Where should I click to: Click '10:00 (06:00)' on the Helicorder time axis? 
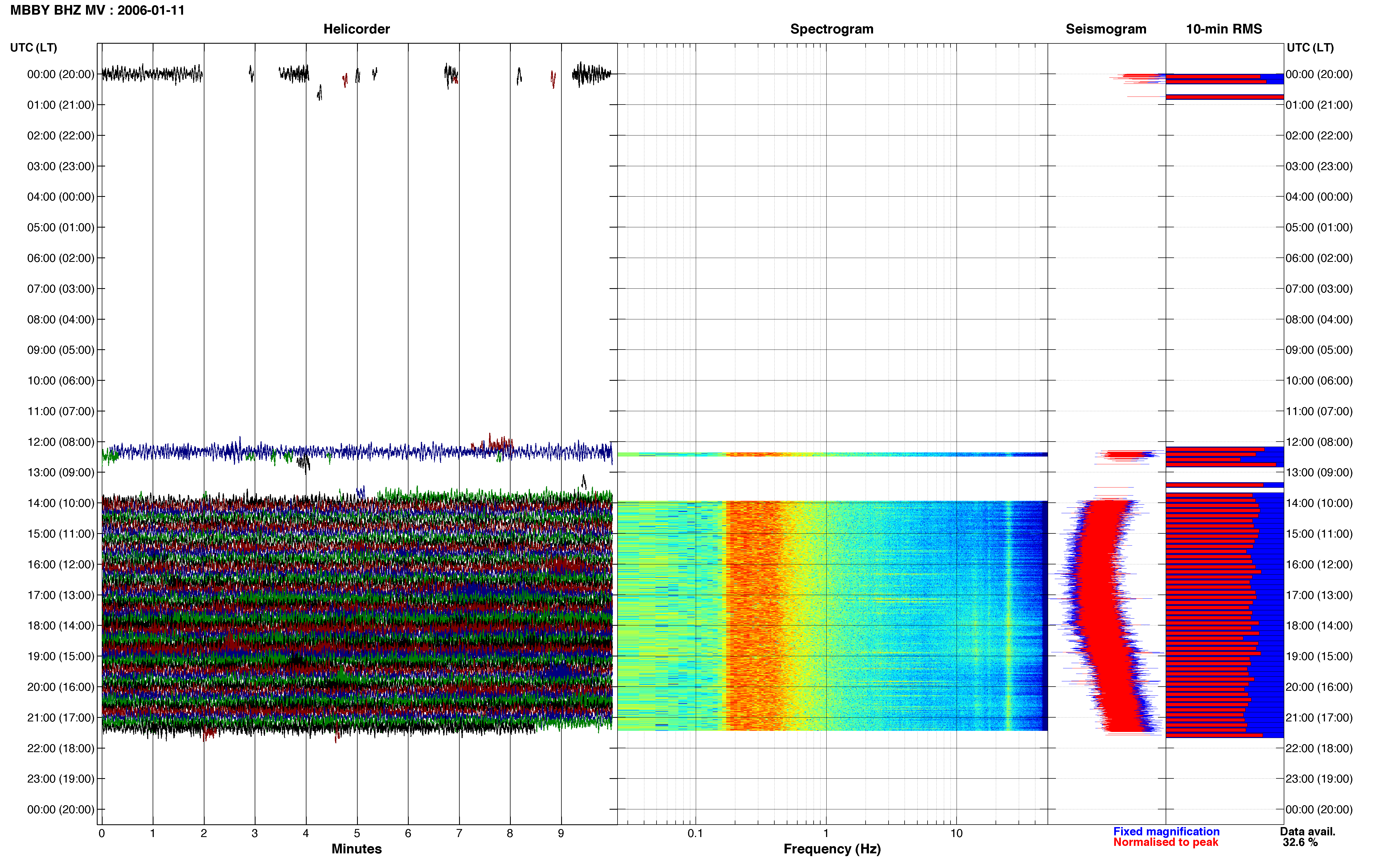pos(61,380)
